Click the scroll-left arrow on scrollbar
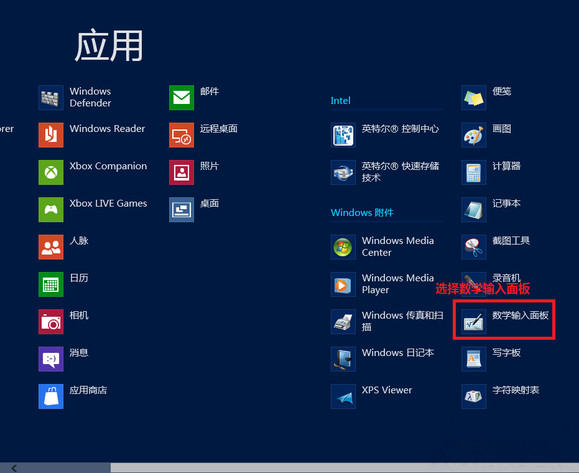579x473 pixels. (14, 468)
